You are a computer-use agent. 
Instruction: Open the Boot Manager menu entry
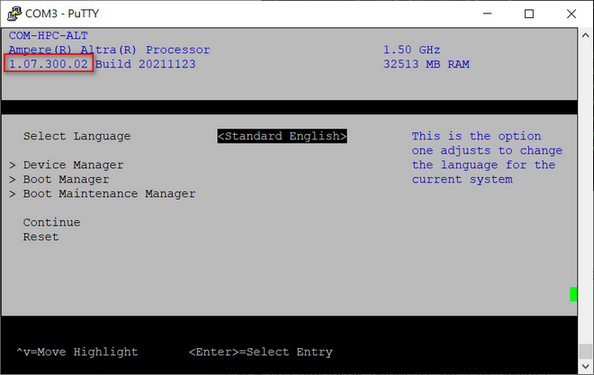pyautogui.click(x=66, y=180)
